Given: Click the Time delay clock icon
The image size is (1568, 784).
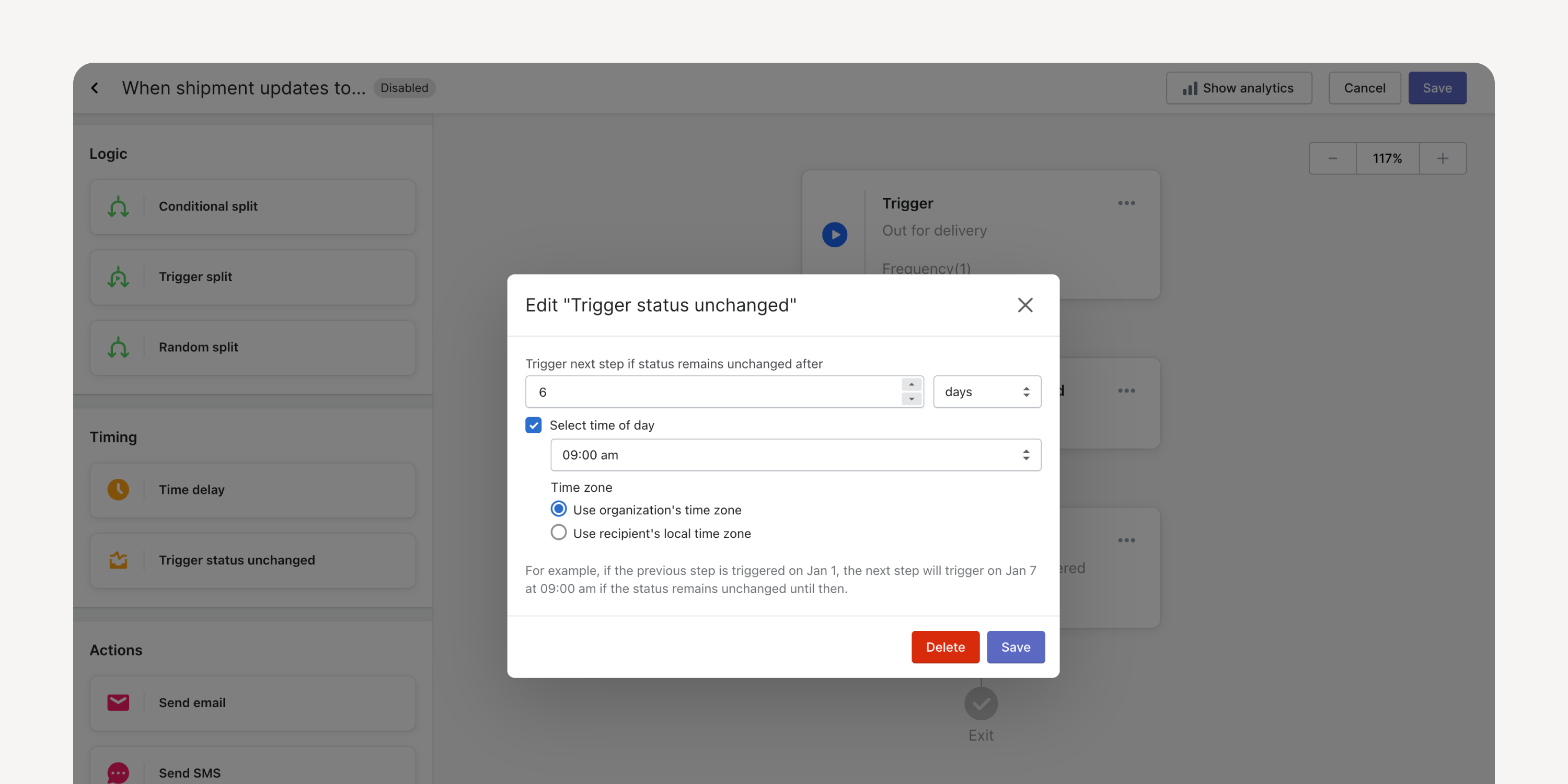Looking at the screenshot, I should click(x=118, y=490).
